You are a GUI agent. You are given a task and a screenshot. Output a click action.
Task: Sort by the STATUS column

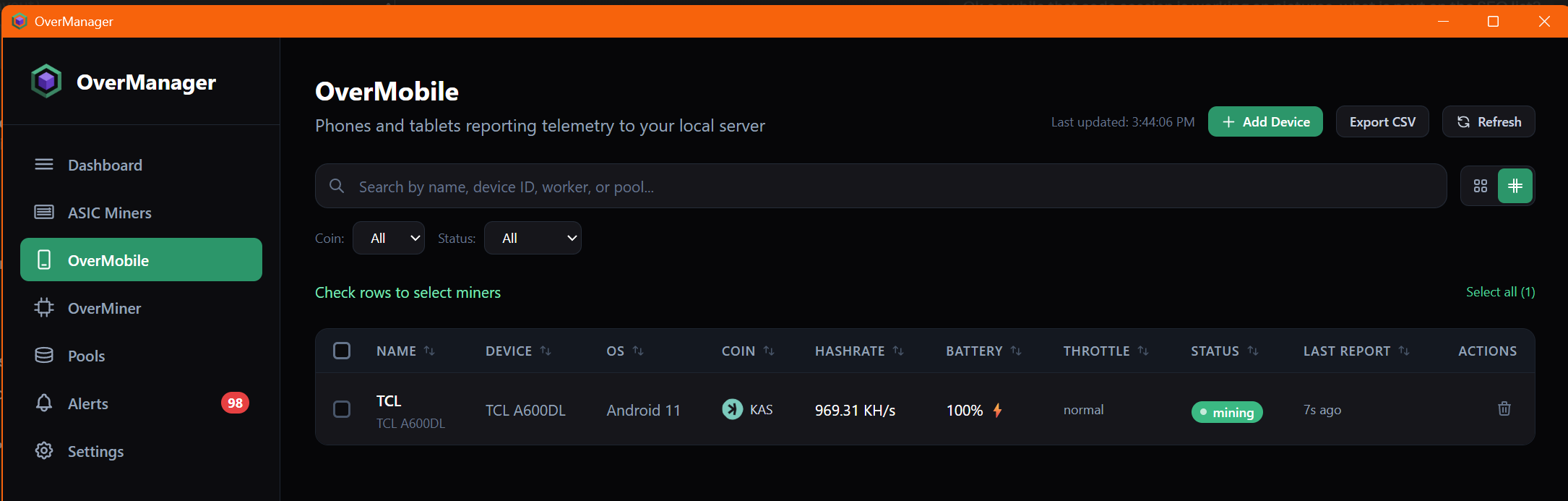point(1225,351)
